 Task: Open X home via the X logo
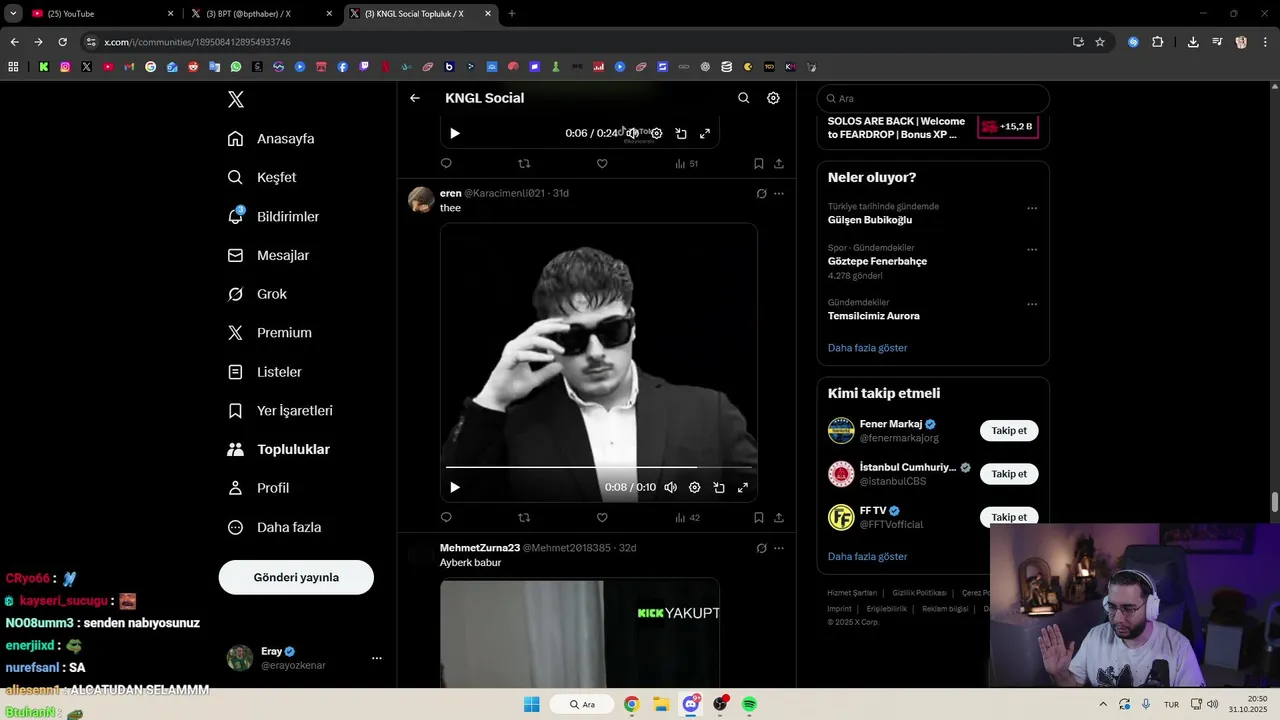(236, 99)
